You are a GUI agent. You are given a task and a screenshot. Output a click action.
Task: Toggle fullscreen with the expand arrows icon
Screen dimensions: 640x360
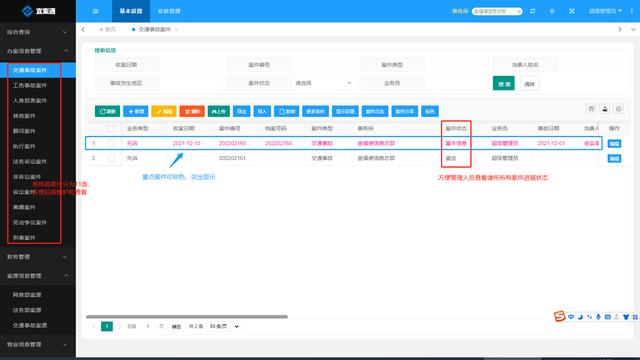572,11
